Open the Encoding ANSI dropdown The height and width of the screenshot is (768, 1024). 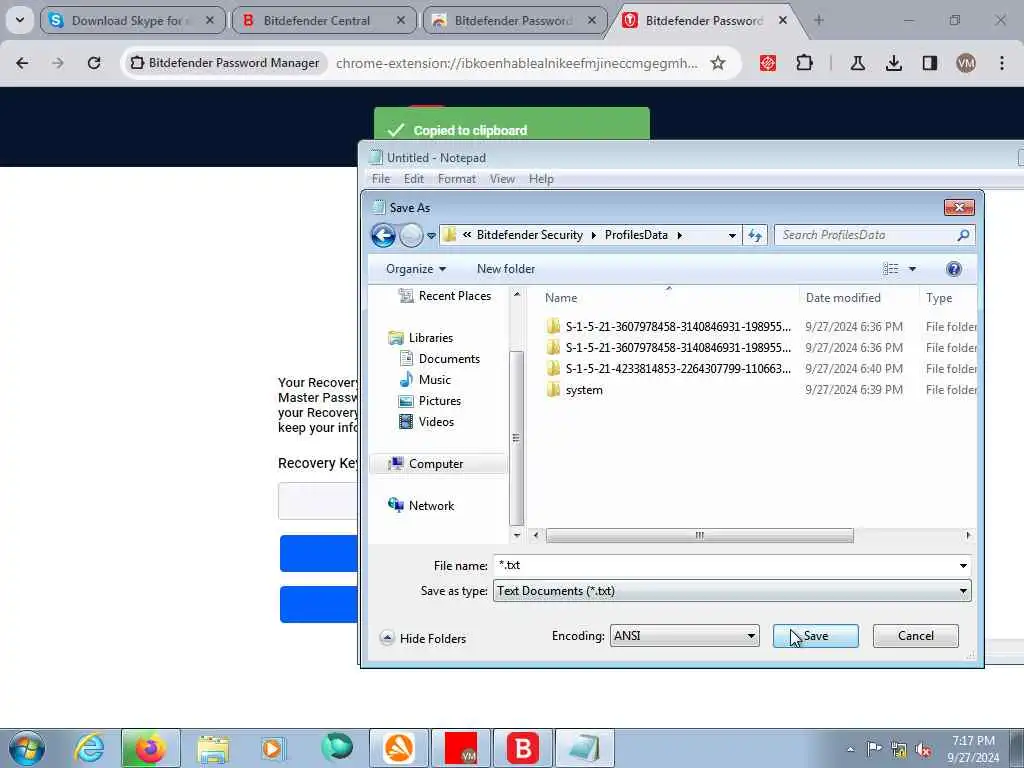684,635
